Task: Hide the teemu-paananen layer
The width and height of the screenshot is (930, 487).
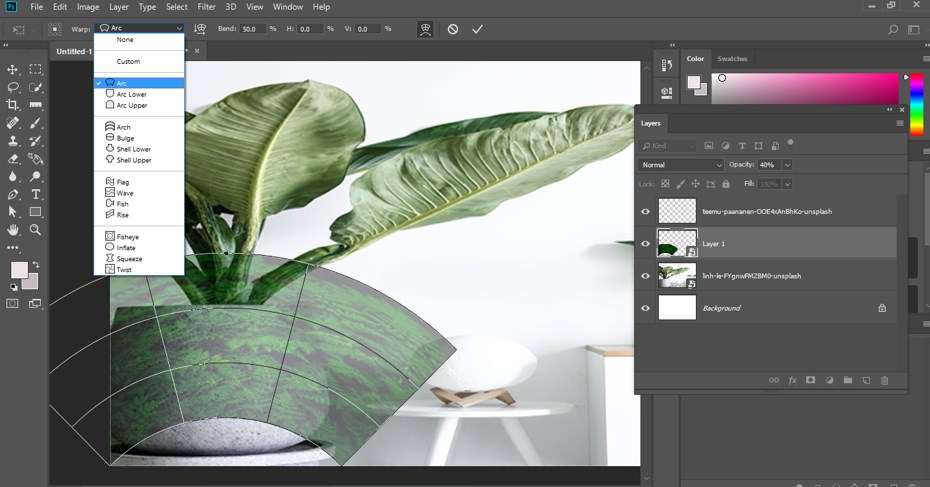Action: click(645, 211)
